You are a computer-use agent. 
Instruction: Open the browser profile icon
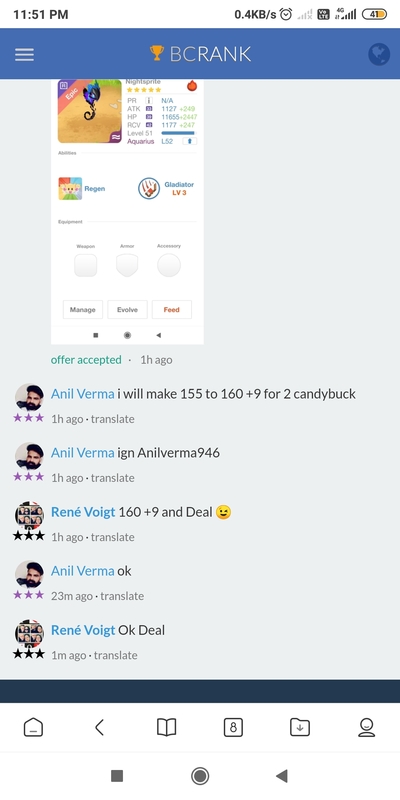point(366,727)
